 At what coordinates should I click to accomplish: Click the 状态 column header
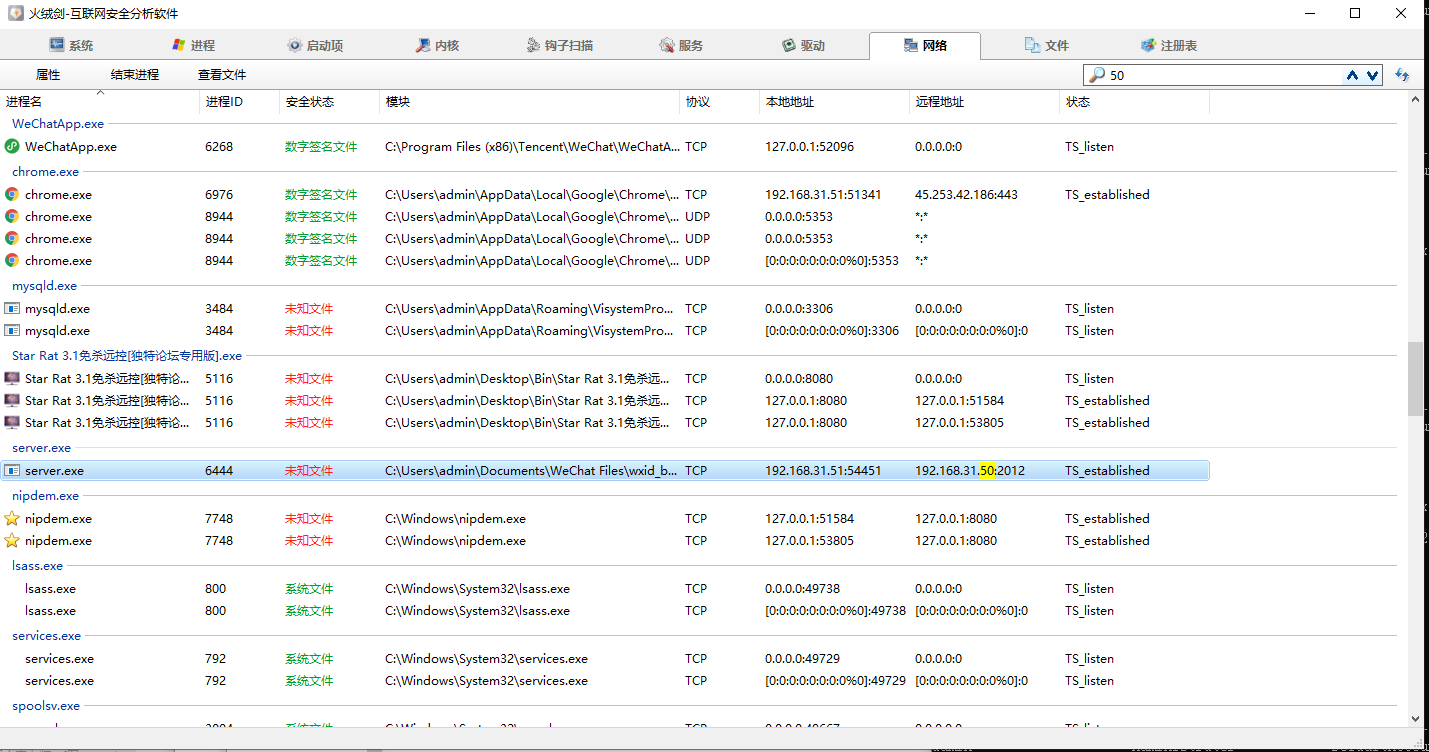(x=1135, y=102)
